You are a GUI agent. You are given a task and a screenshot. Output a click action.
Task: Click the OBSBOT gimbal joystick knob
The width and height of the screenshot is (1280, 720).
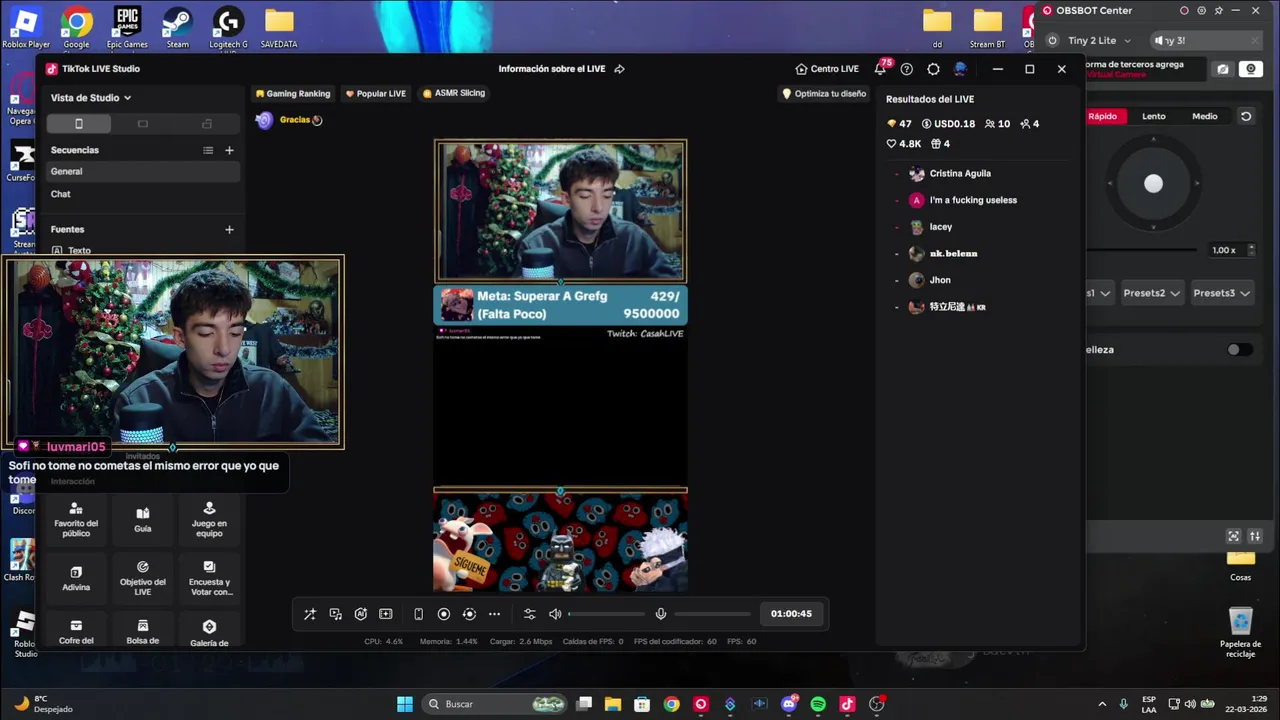[1154, 184]
